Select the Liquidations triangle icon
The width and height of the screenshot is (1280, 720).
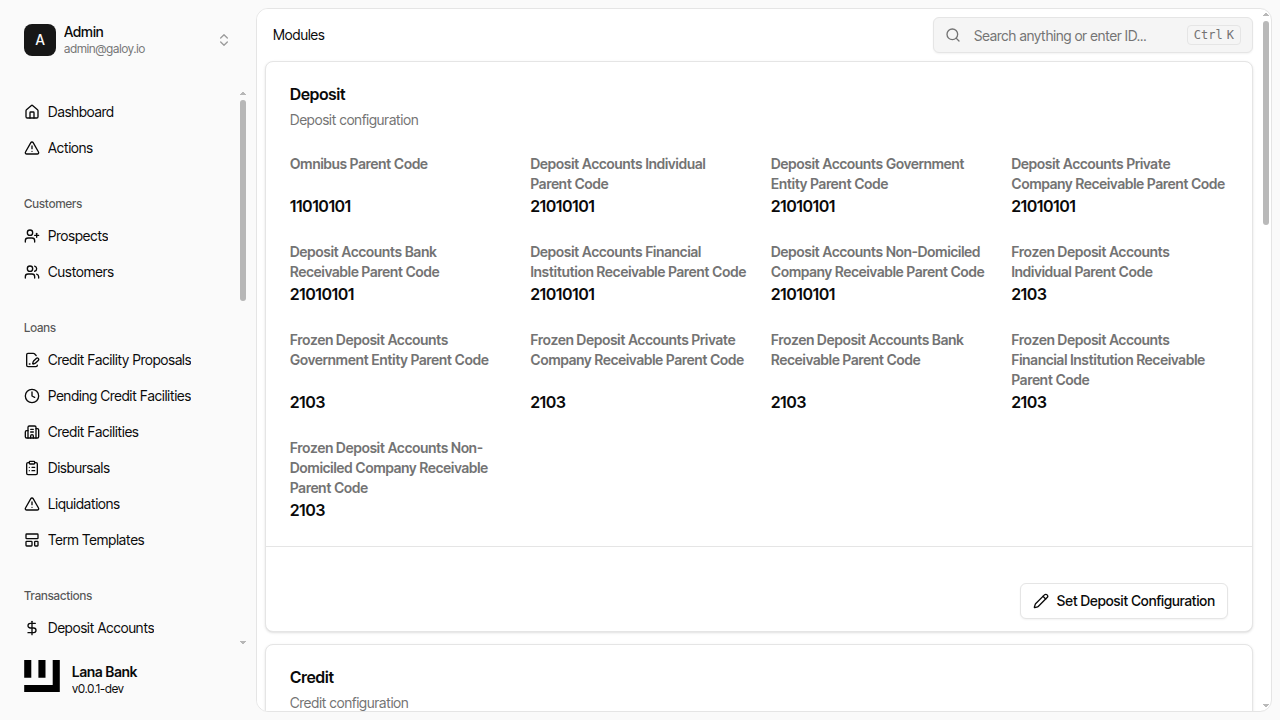(31, 503)
